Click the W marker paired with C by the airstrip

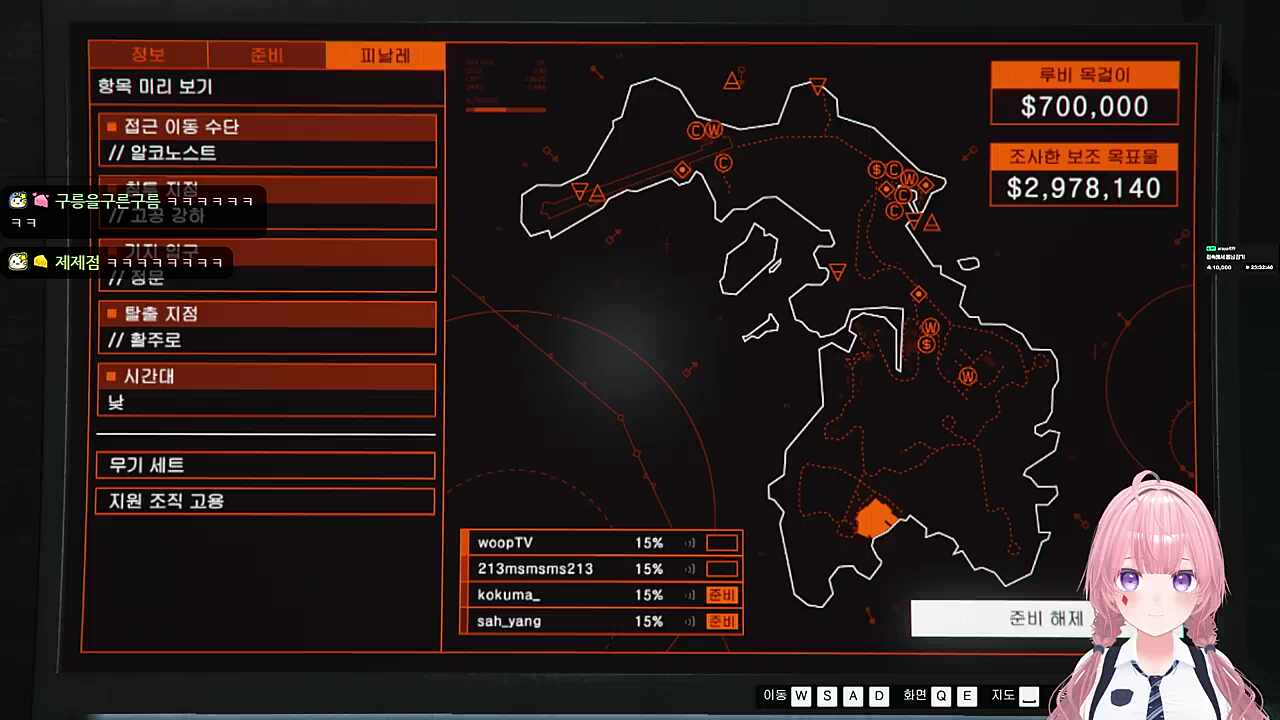(714, 129)
